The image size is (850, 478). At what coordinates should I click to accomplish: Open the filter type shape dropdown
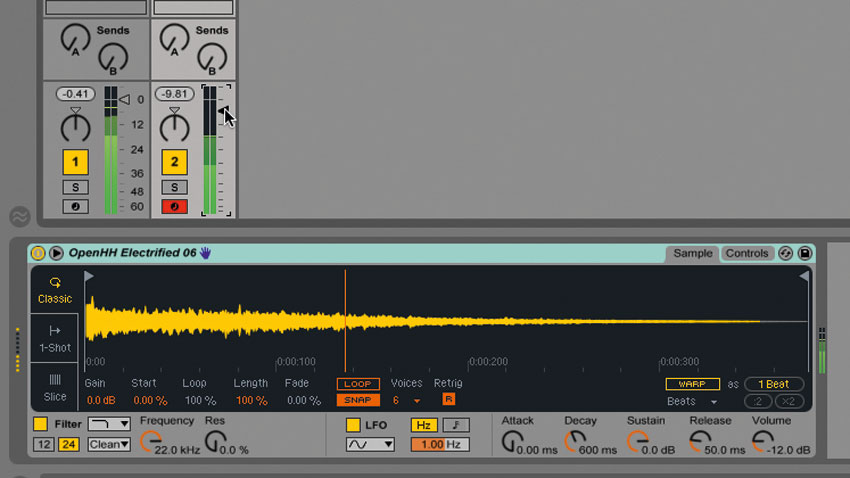(x=109, y=424)
